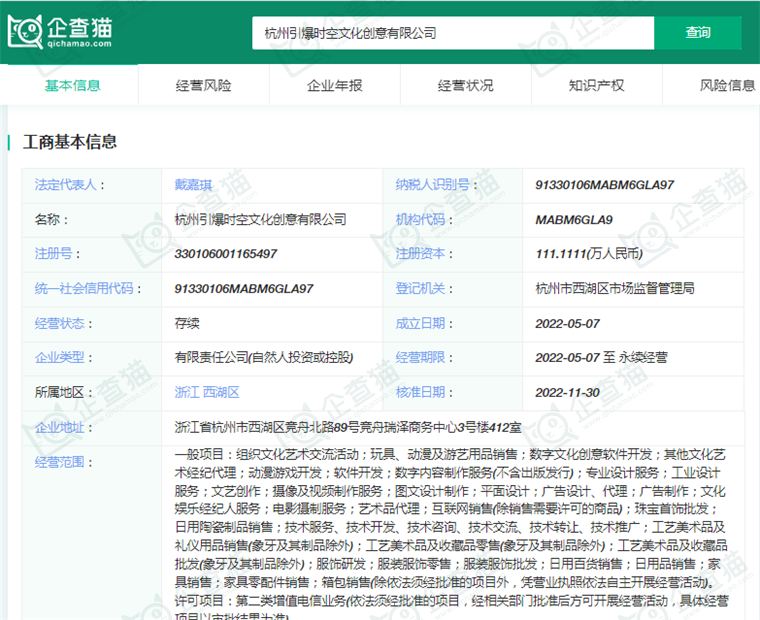
Task: Click the 名称 field label
Action: pos(47,220)
